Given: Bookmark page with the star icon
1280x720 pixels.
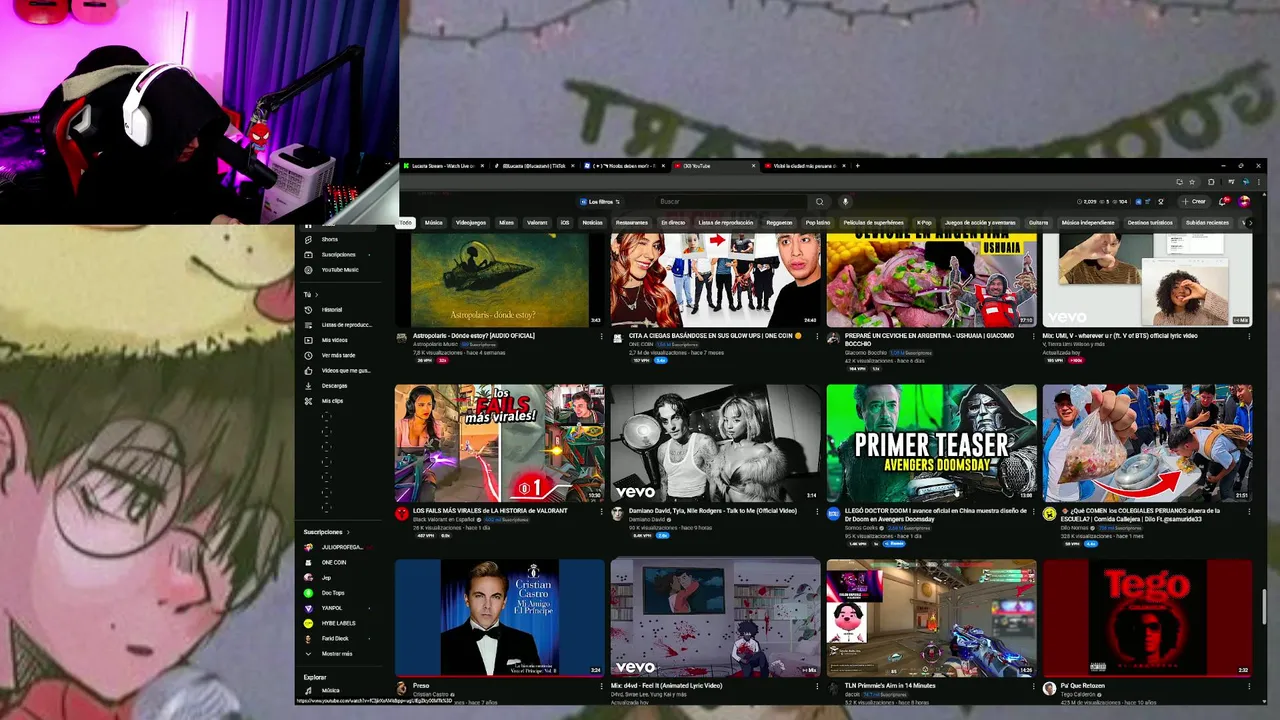Looking at the screenshot, I should point(1192,182).
